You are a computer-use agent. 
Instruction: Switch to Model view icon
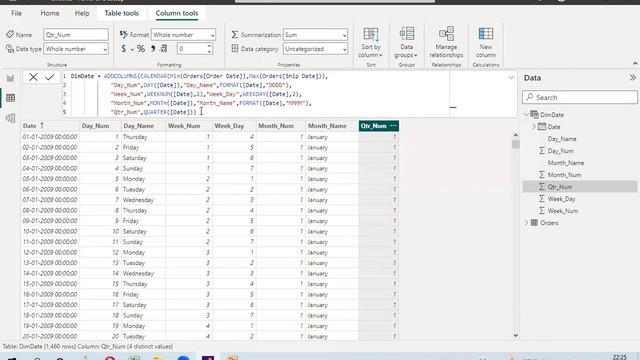point(10,118)
